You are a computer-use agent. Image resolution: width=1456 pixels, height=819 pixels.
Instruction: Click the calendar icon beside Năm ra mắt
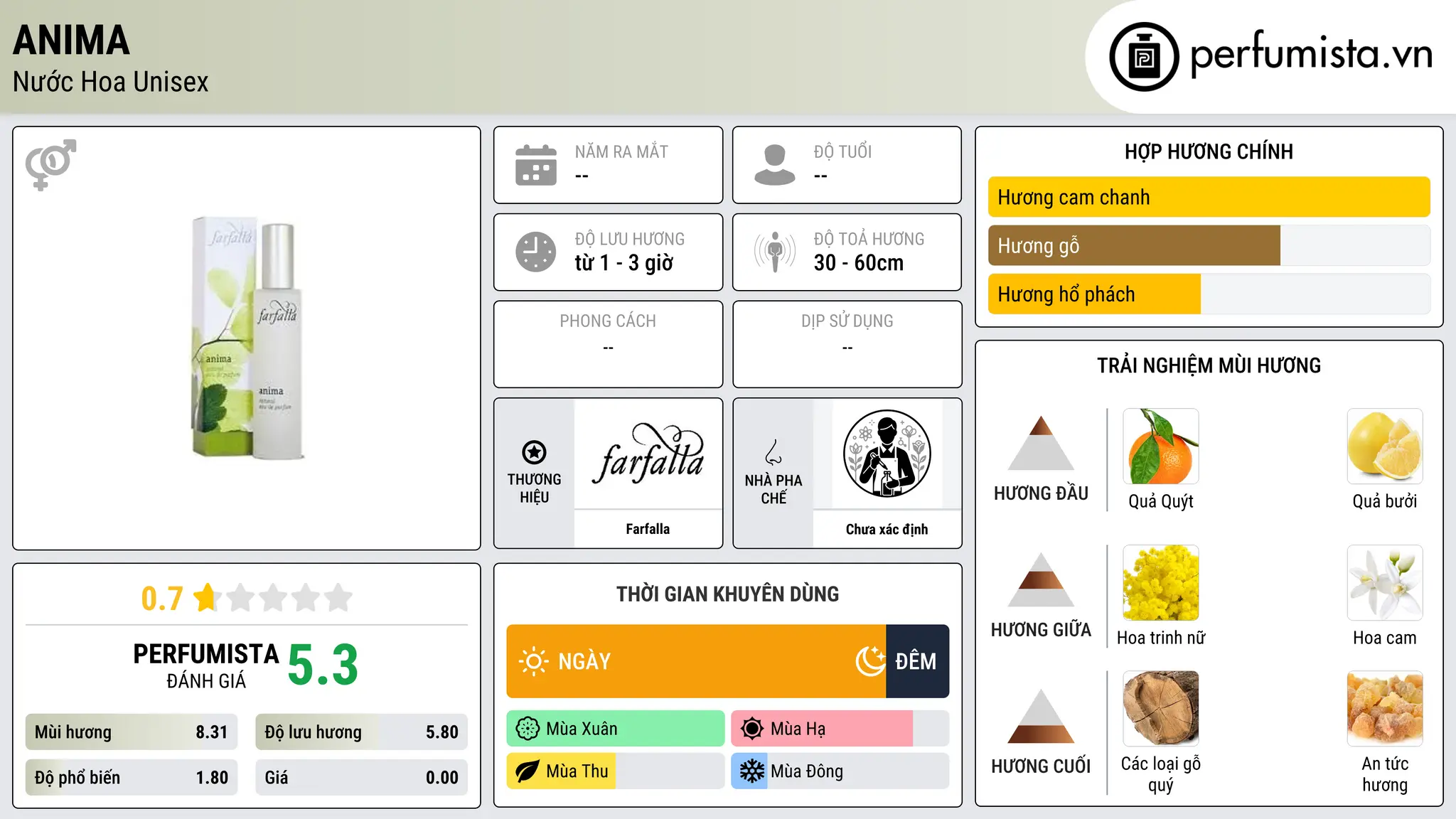click(x=536, y=165)
